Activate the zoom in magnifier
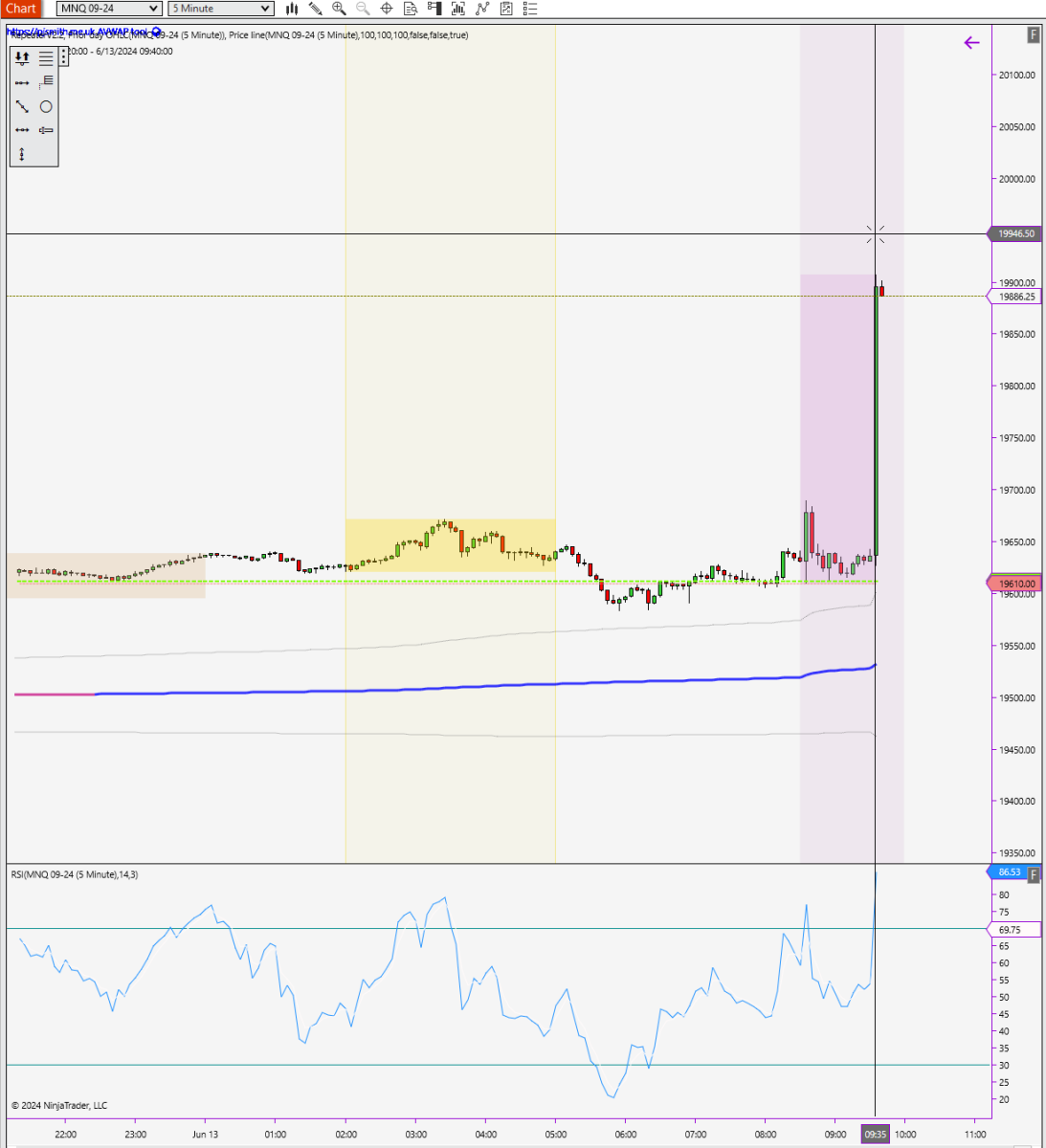The width and height of the screenshot is (1046, 1148). coord(339,9)
